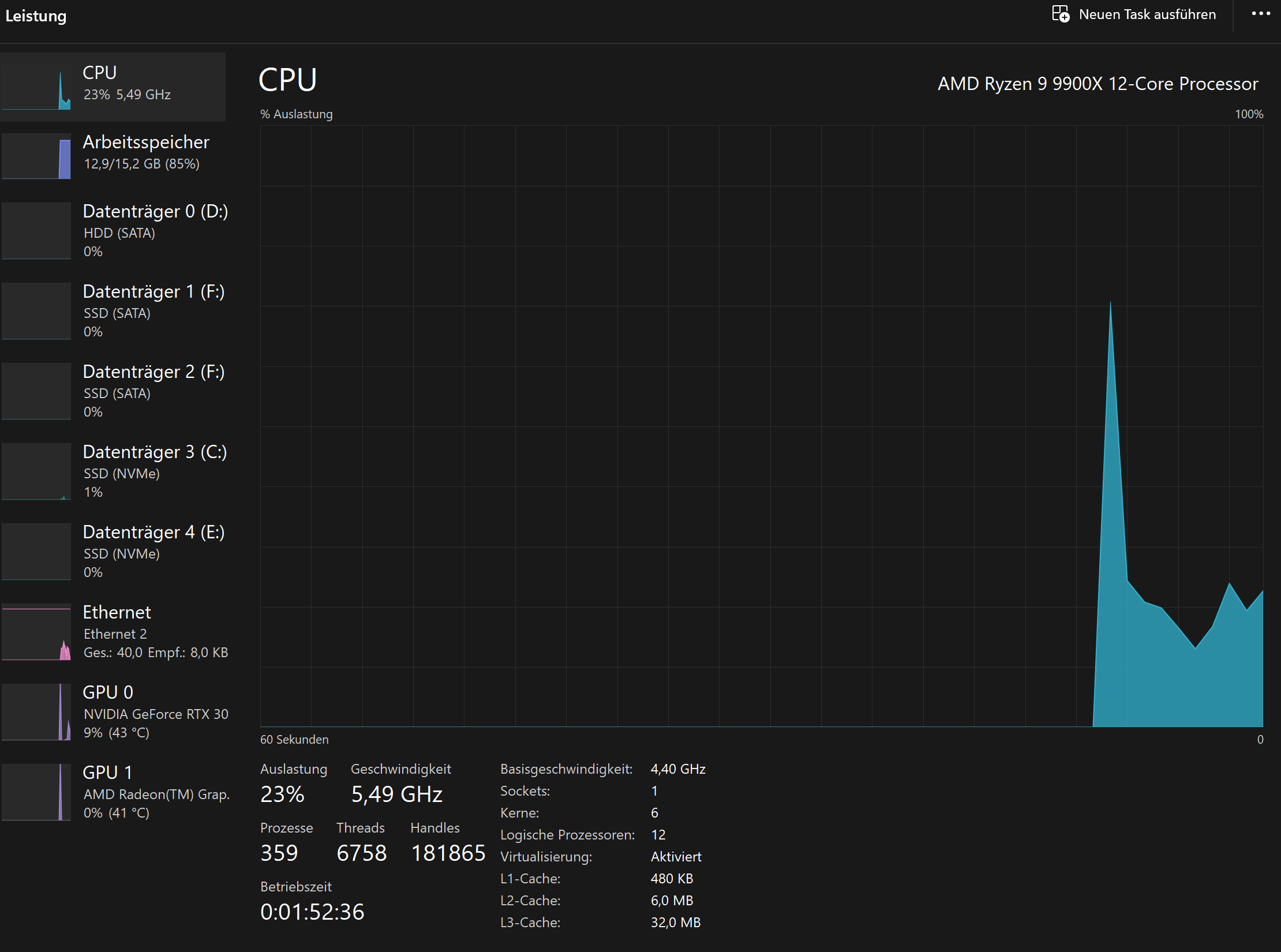Click the GPU 1 mini graph
The height and width of the screenshot is (952, 1281).
(x=36, y=792)
